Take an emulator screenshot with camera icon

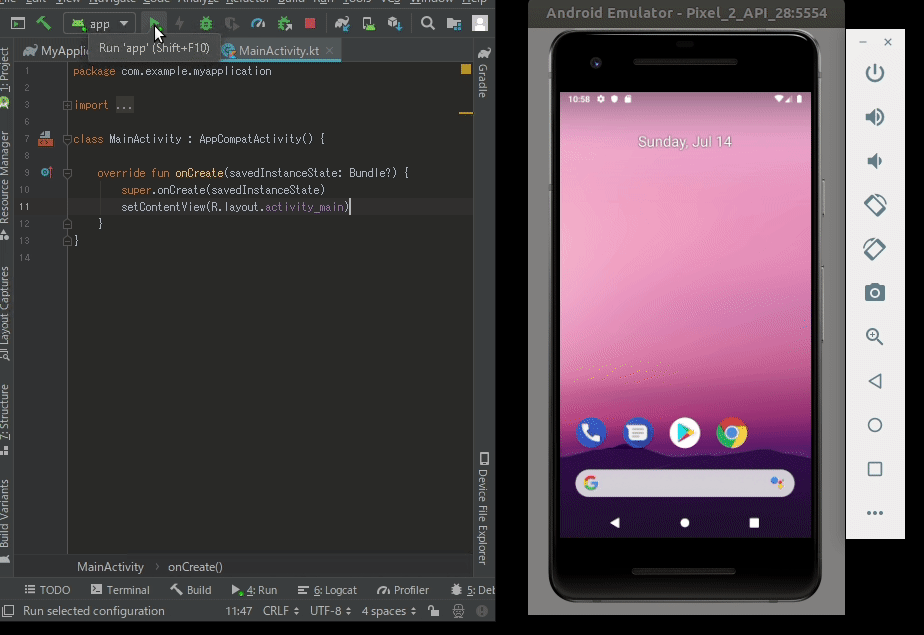pyautogui.click(x=875, y=292)
